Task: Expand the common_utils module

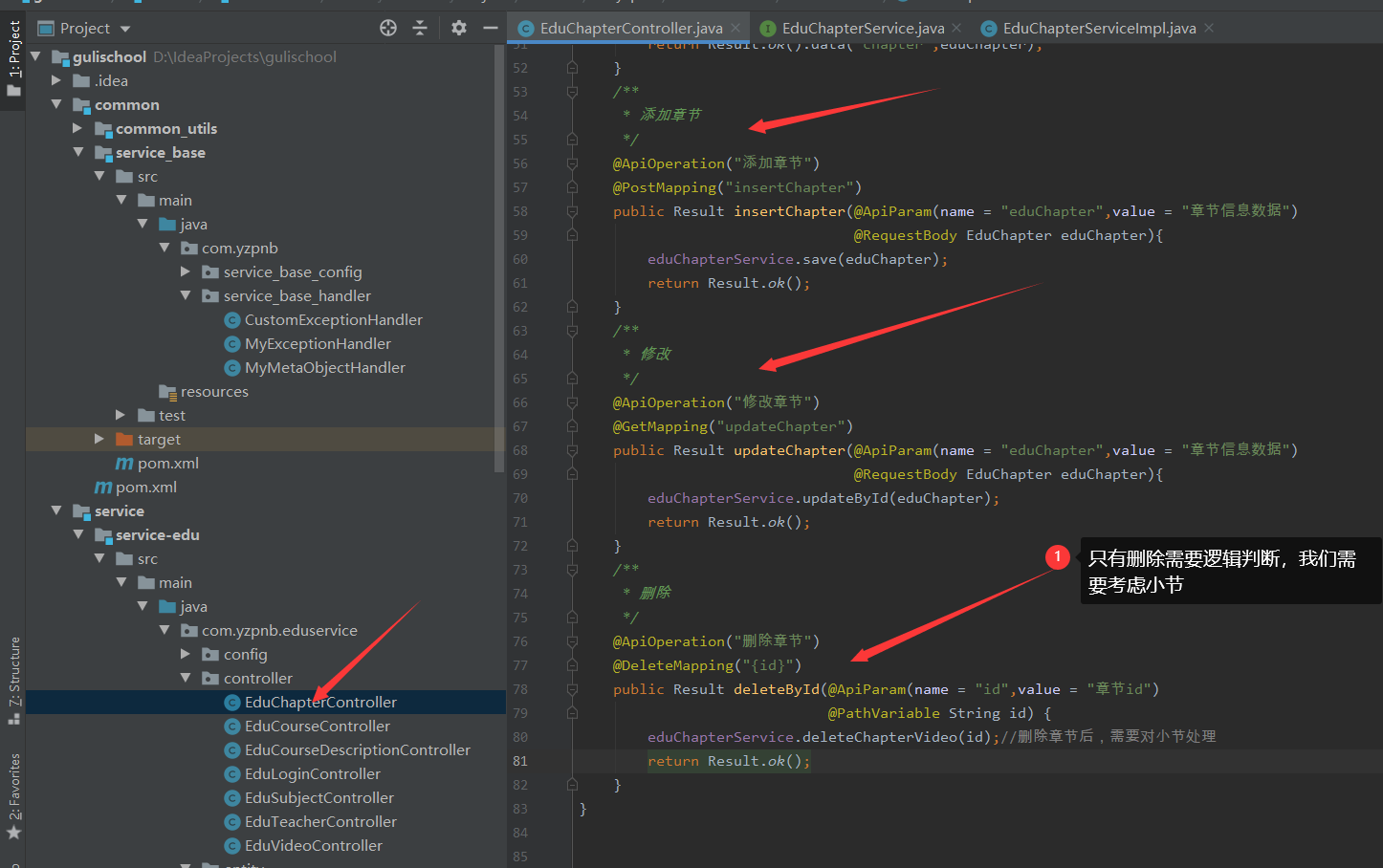Action: point(77,128)
